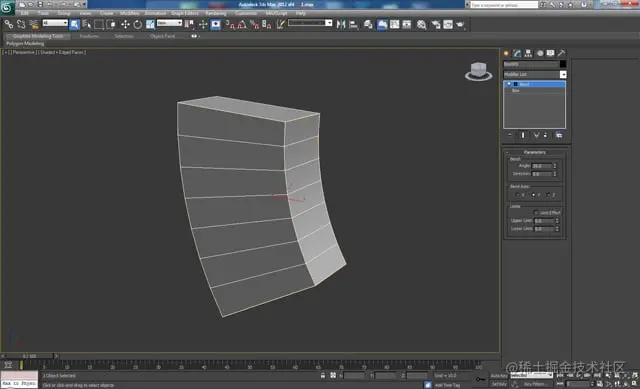Viewport: 640px width, 389px height.
Task: Open the Tools menu
Action: (x=43, y=13)
